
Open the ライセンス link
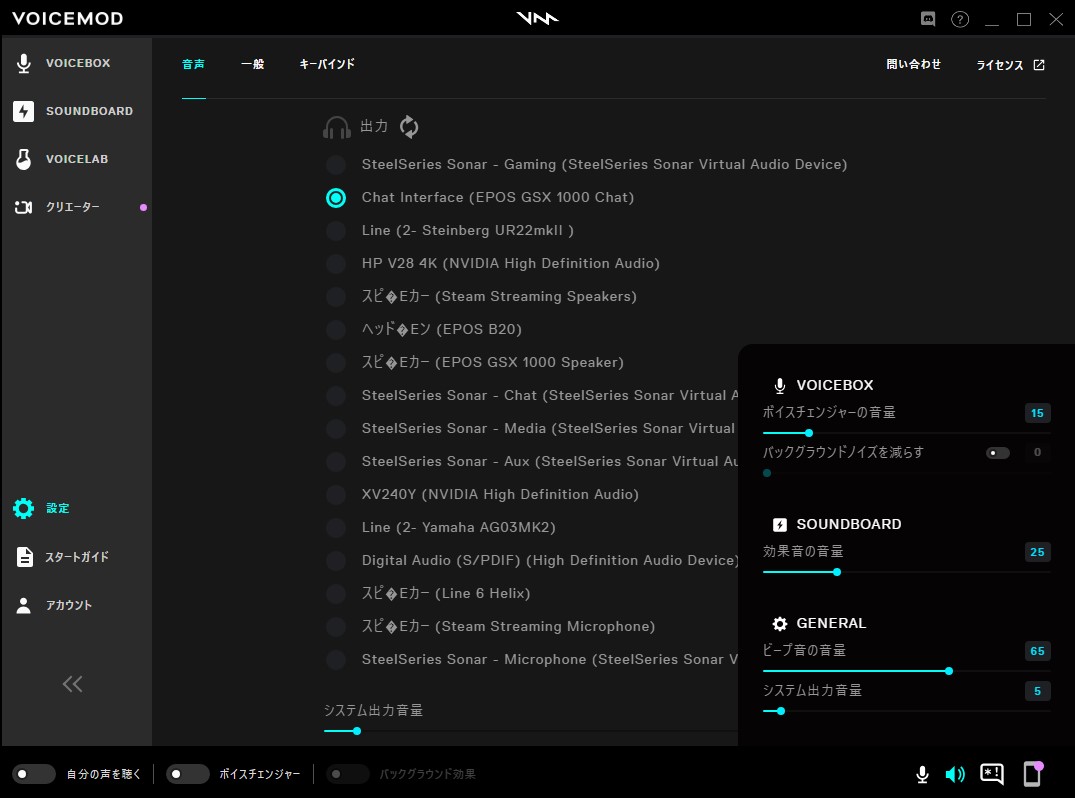pos(1000,65)
